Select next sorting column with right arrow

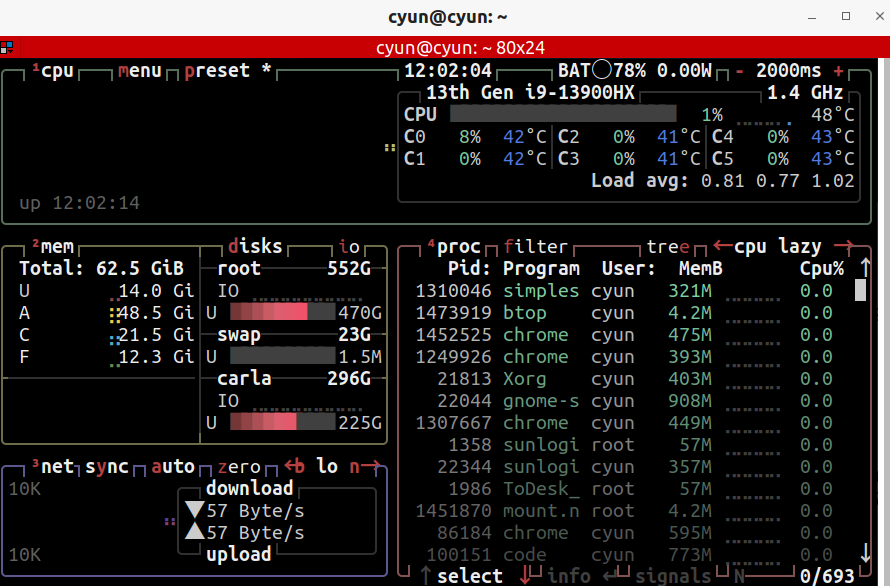[844, 246]
